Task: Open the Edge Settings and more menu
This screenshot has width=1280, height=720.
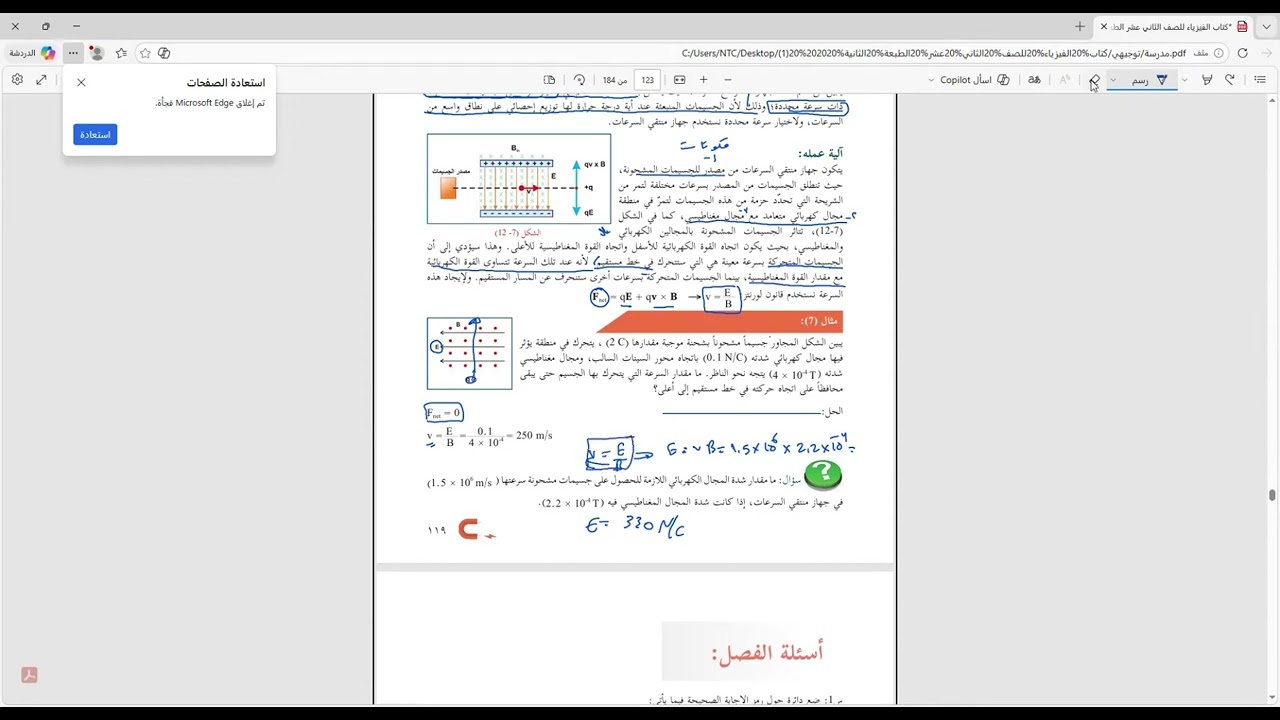Action: tap(72, 53)
